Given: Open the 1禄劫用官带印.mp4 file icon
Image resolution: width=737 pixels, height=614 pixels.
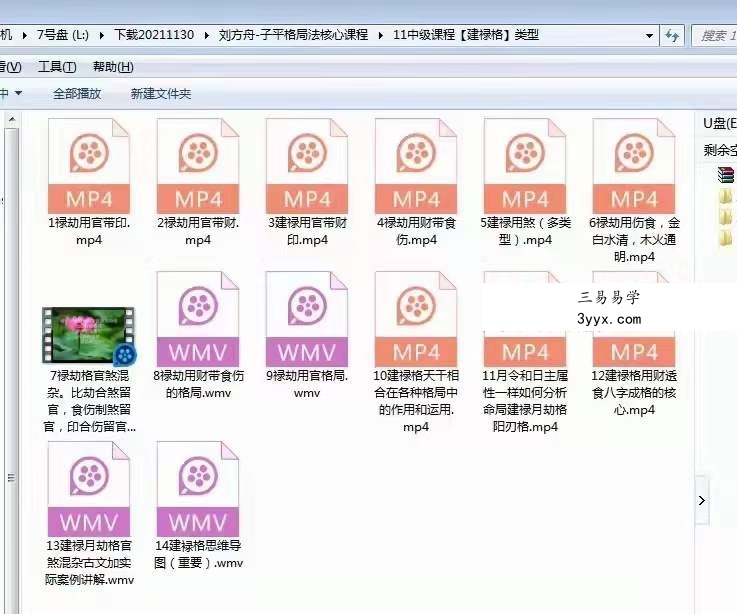Looking at the screenshot, I should pos(89,166).
